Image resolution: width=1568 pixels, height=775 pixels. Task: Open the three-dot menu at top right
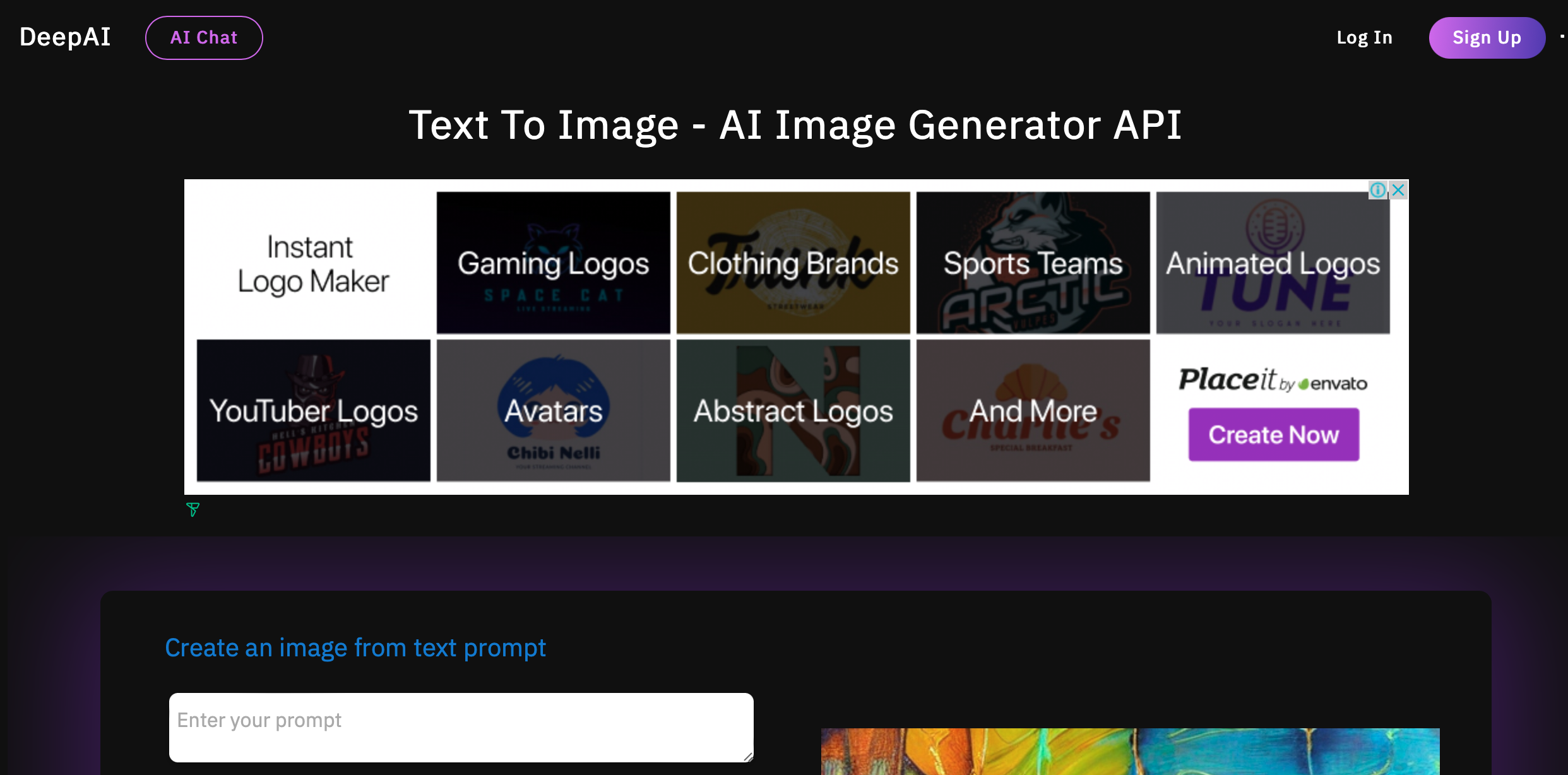(x=1562, y=37)
